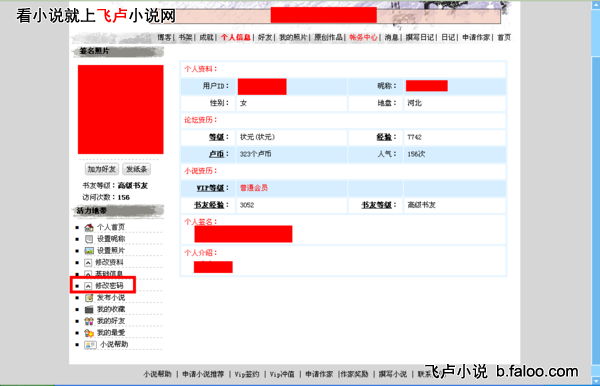
Task: Open the 我的收藏 folder icon
Action: click(x=89, y=309)
